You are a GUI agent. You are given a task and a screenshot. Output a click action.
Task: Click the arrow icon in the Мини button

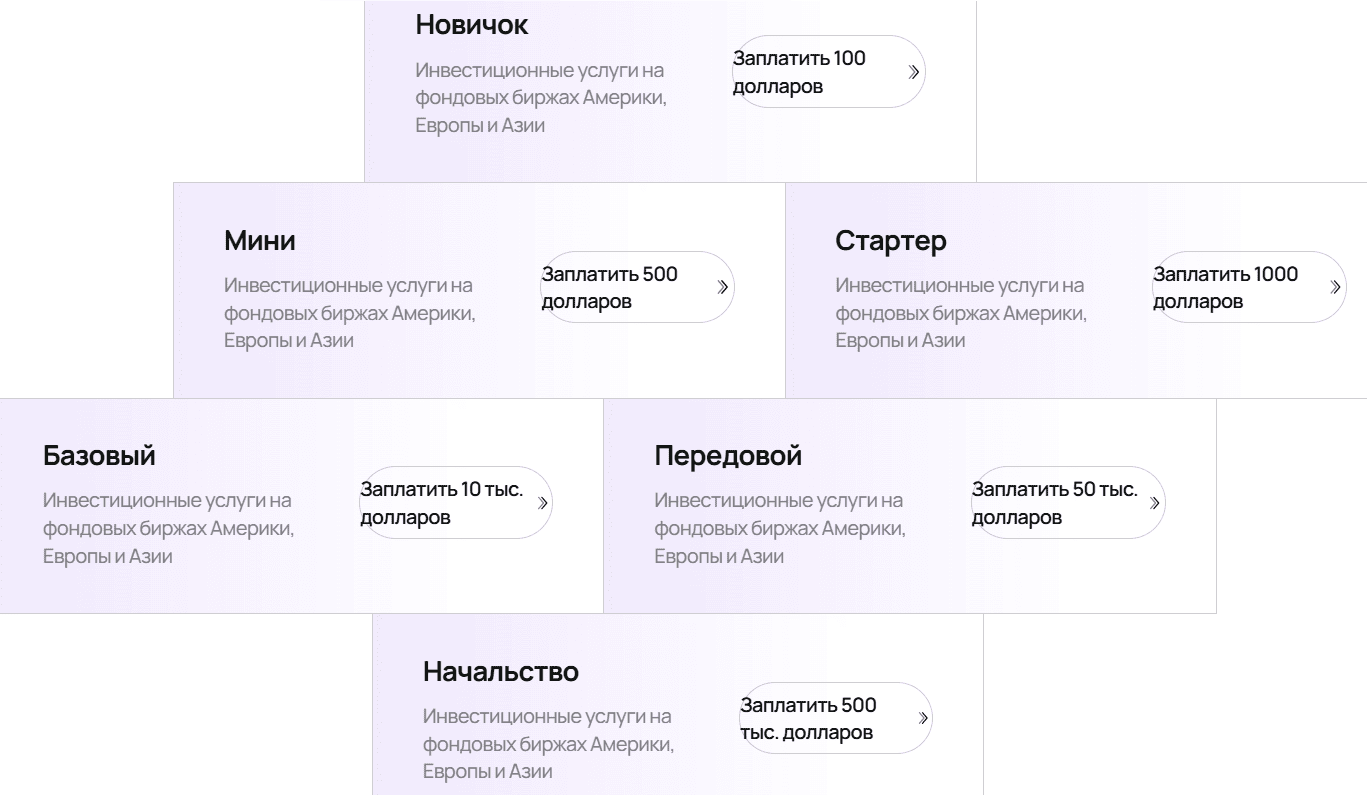722,288
